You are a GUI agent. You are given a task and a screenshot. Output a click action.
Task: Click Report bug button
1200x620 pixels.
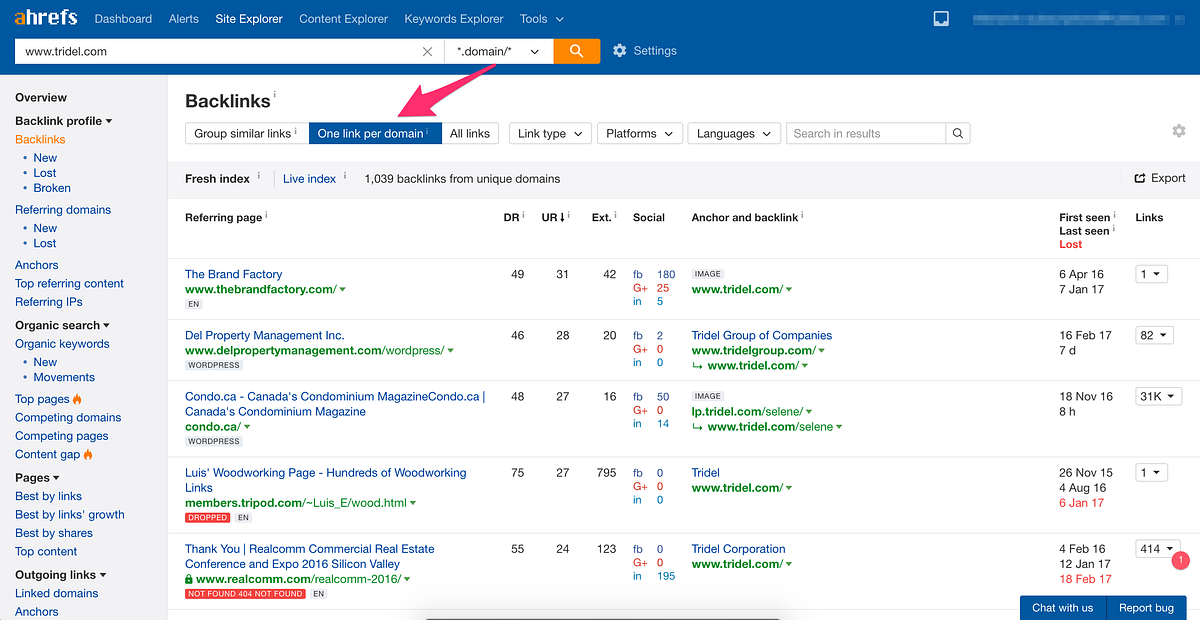tap(1146, 608)
